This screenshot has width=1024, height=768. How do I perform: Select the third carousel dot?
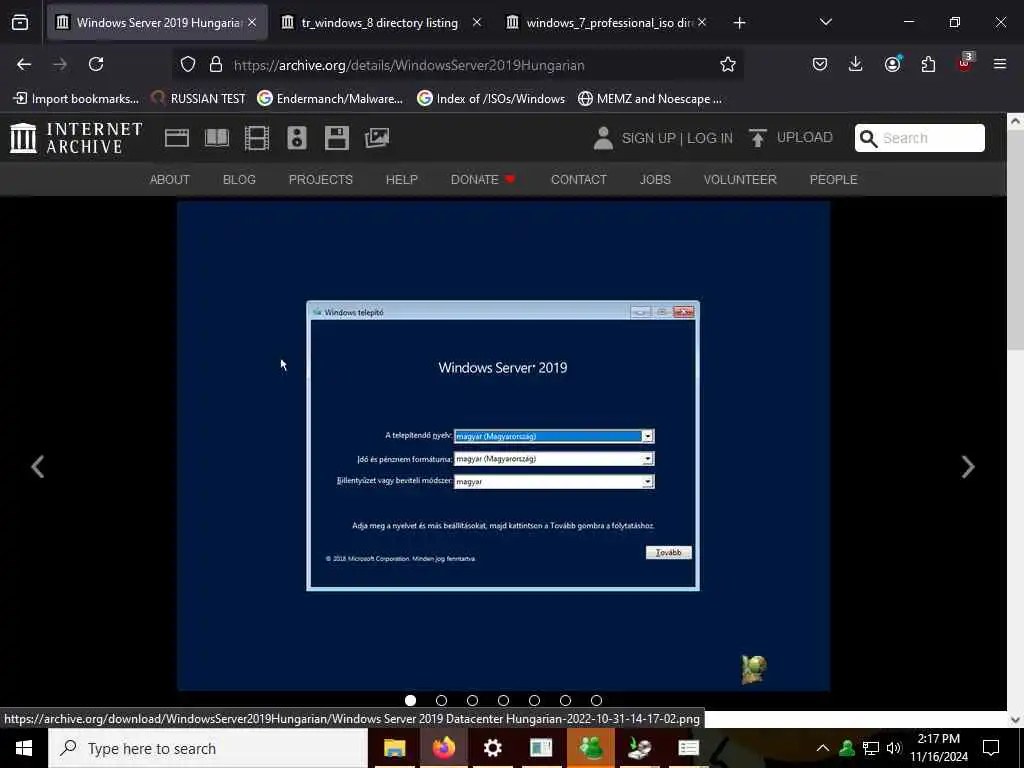(472, 700)
